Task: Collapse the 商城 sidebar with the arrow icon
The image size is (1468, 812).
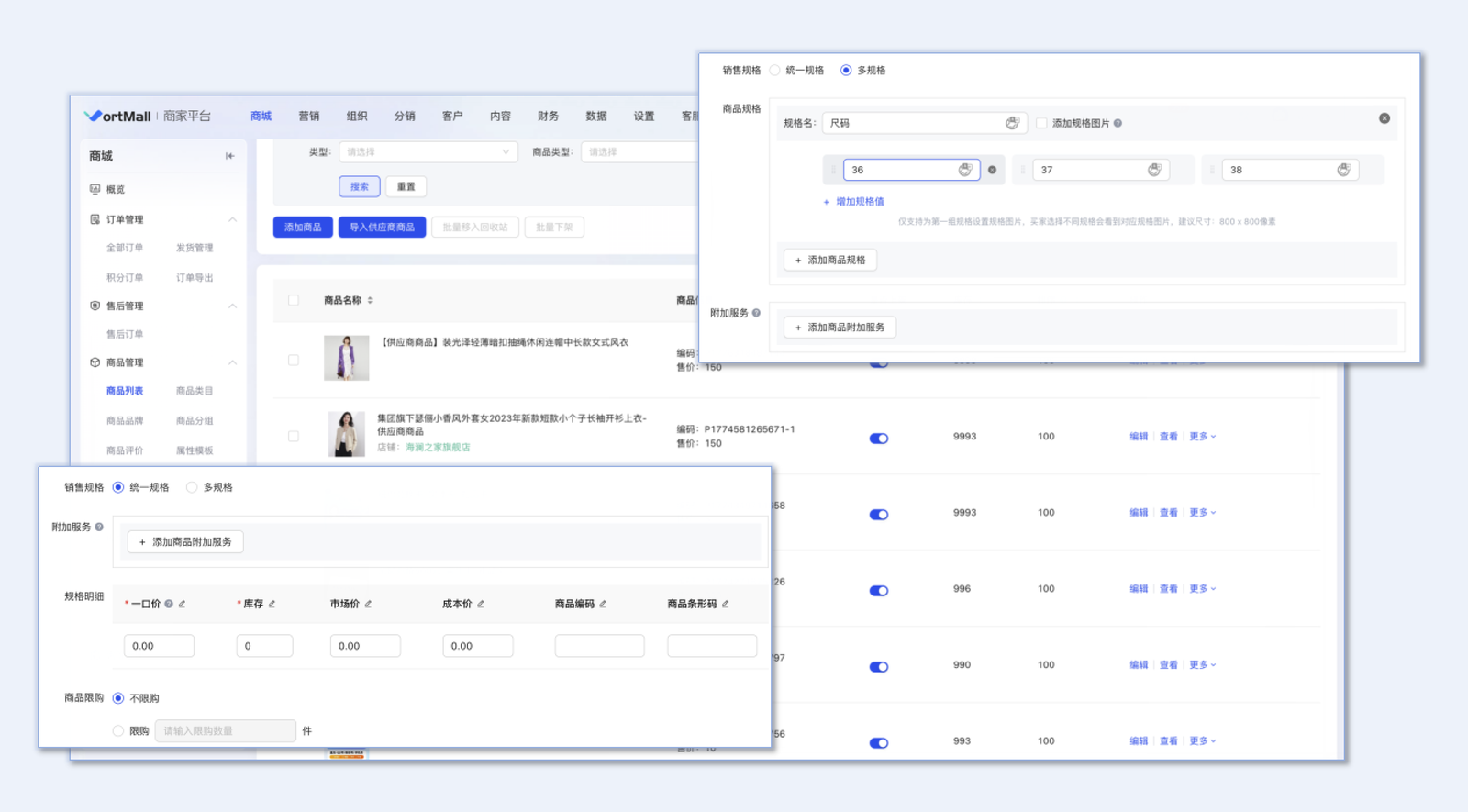Action: coord(229,156)
